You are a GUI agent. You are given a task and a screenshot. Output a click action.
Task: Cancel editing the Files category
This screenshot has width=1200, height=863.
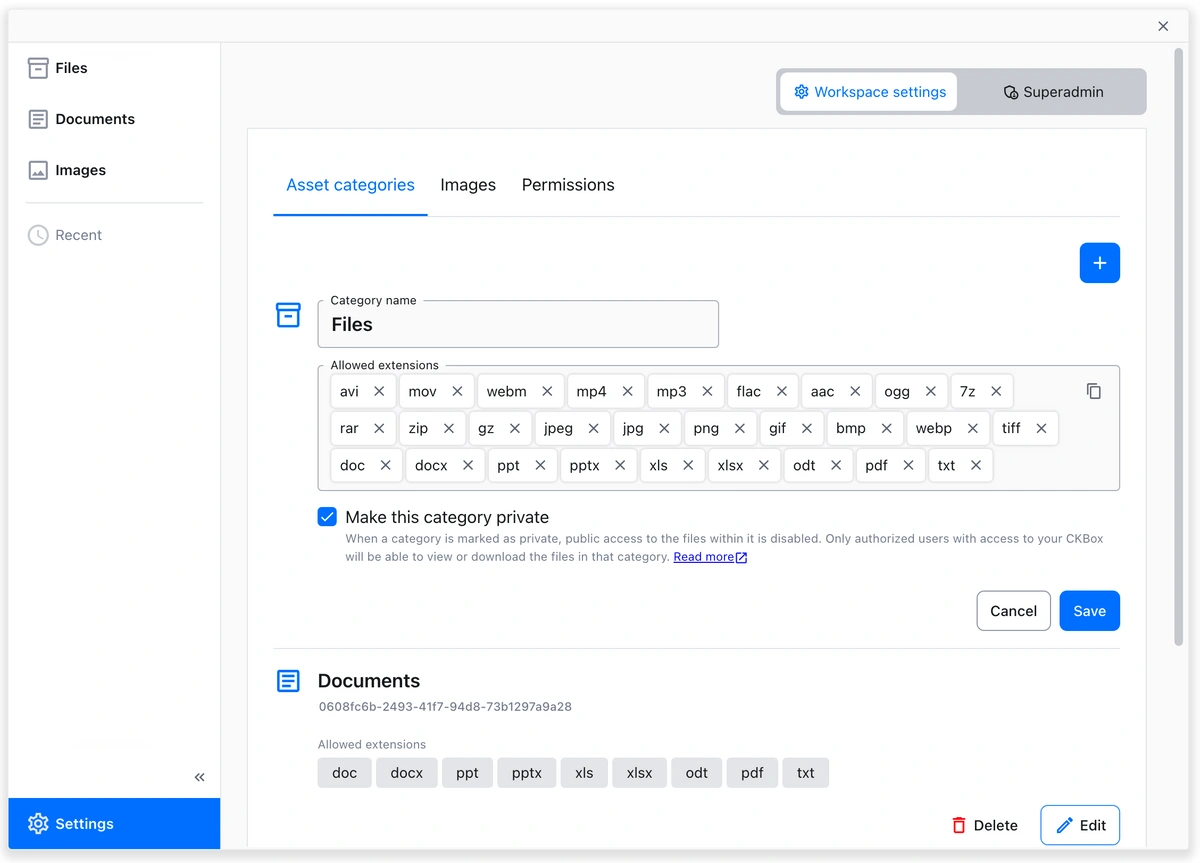click(x=1013, y=611)
